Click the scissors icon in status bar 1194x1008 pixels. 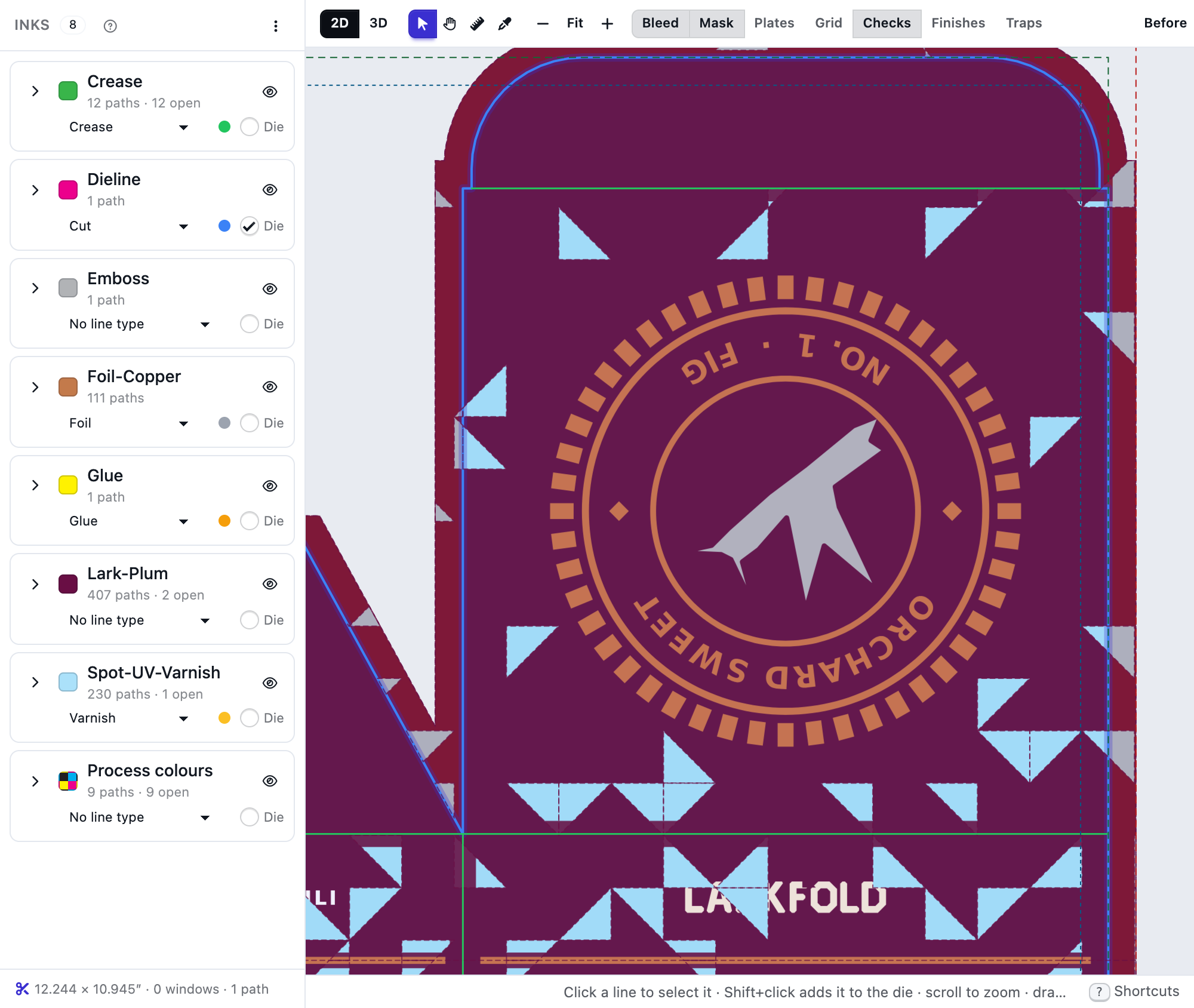[22, 989]
